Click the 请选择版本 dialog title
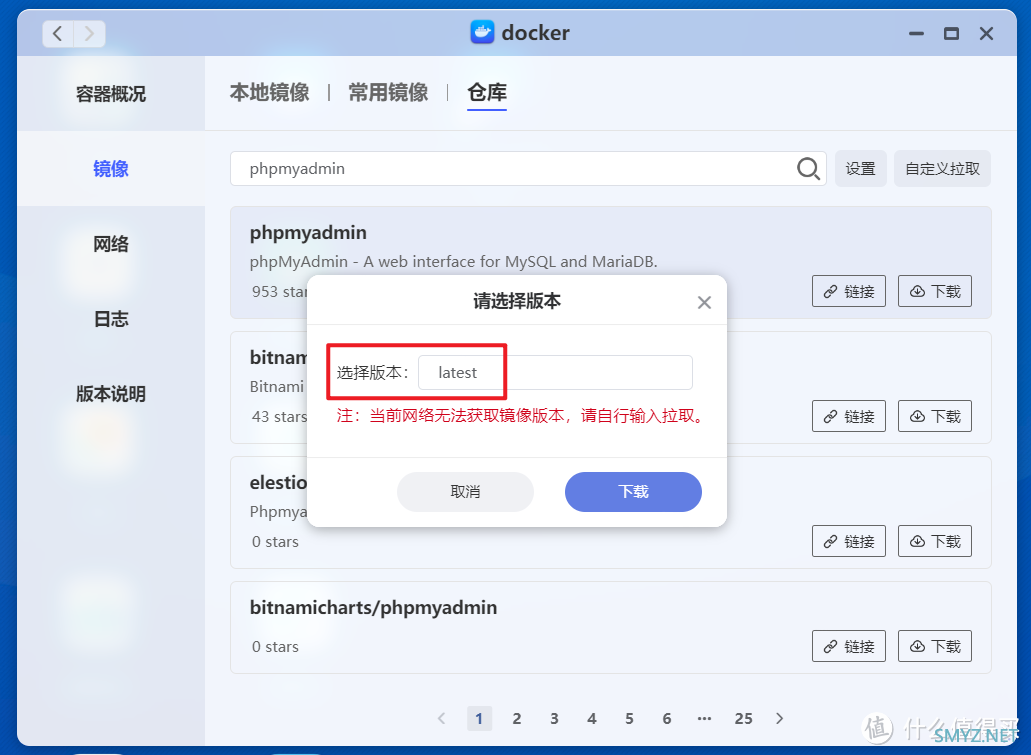Image resolution: width=1031 pixels, height=755 pixels. [x=517, y=301]
